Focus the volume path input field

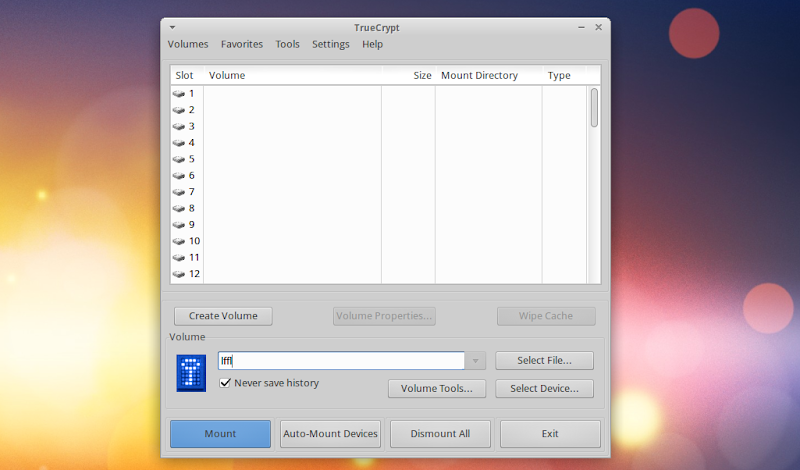point(341,361)
